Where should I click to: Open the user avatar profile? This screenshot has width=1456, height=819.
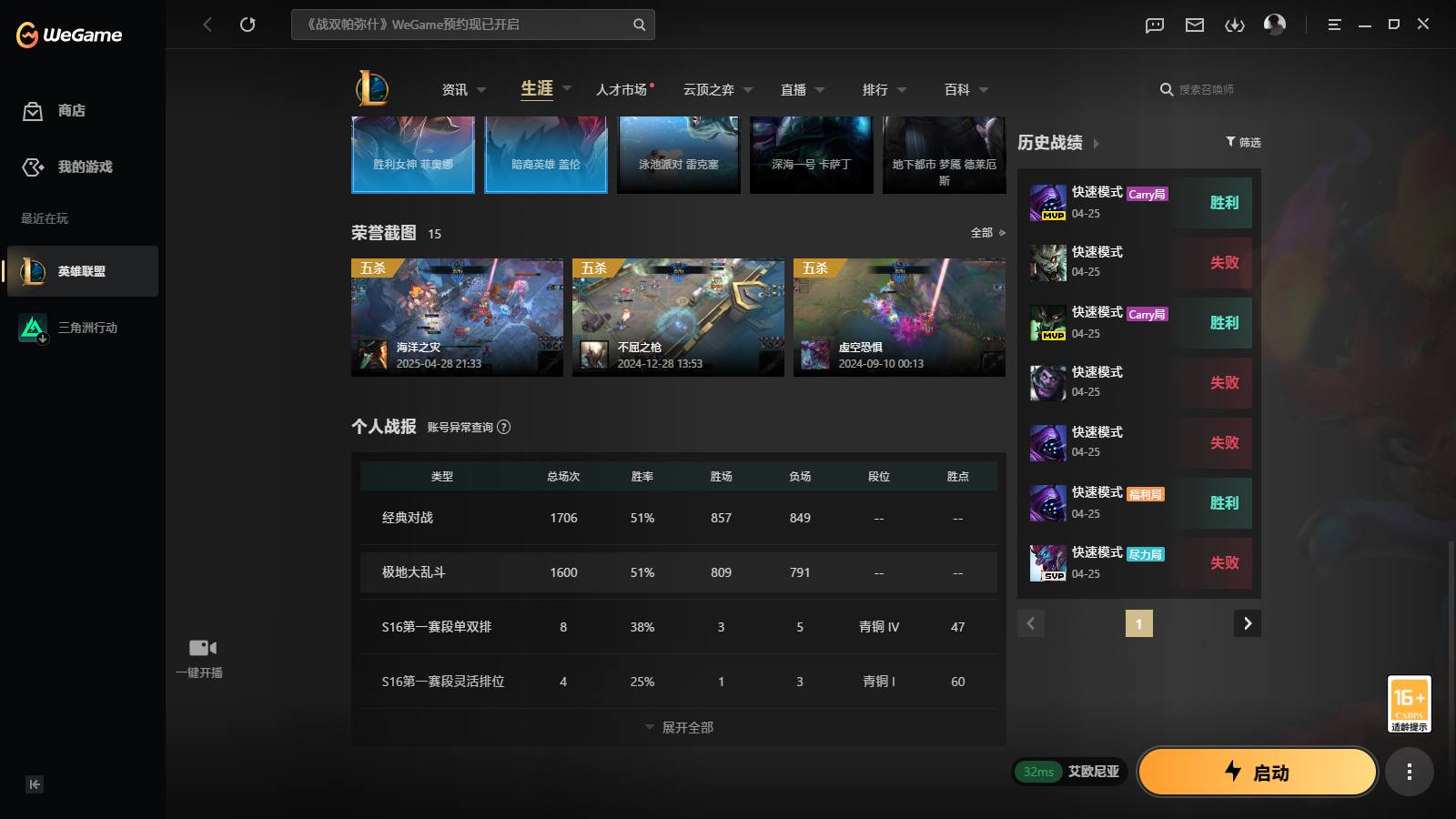coord(1275,25)
